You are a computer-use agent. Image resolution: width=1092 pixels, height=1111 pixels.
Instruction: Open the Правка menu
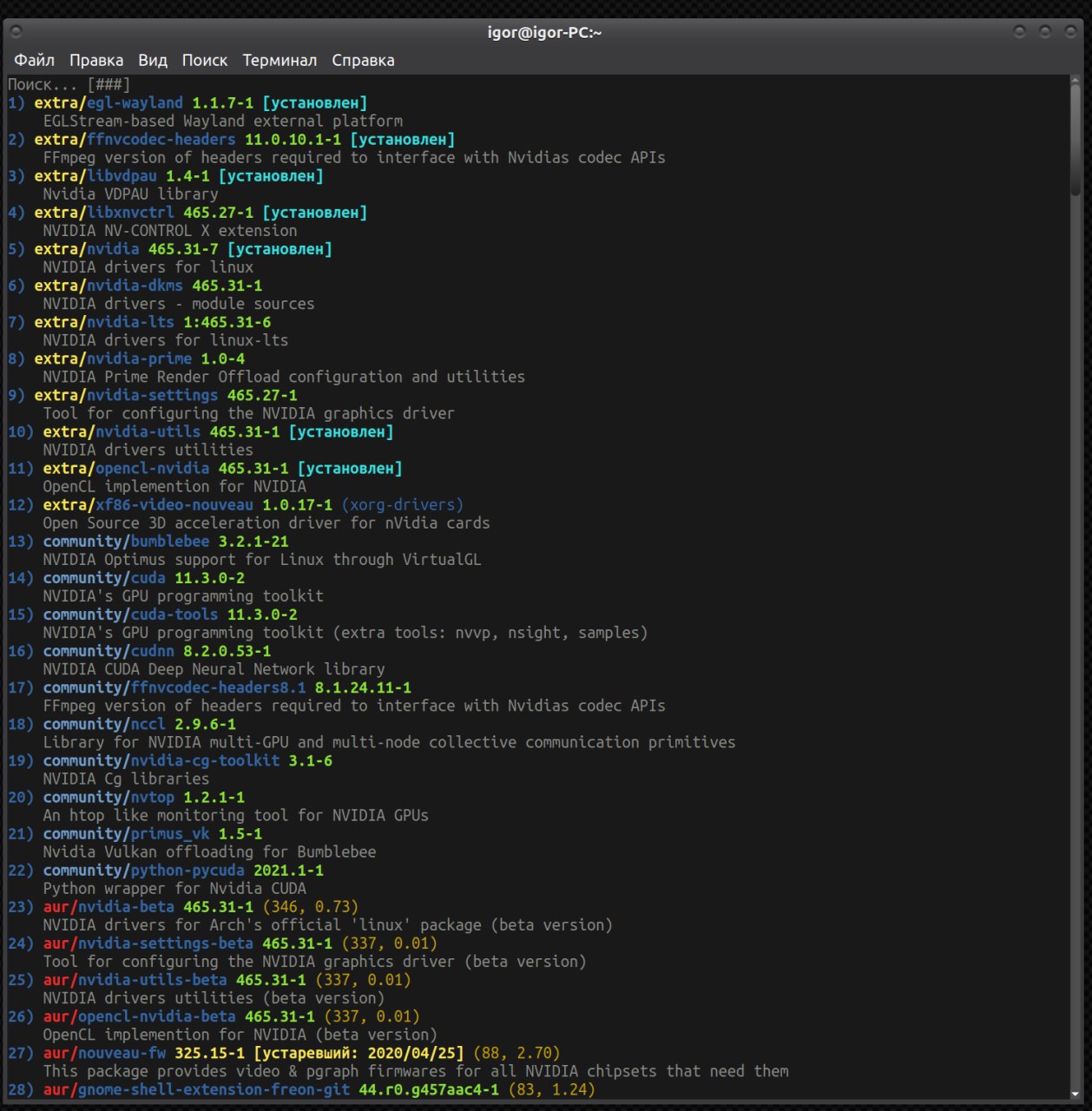(x=96, y=60)
